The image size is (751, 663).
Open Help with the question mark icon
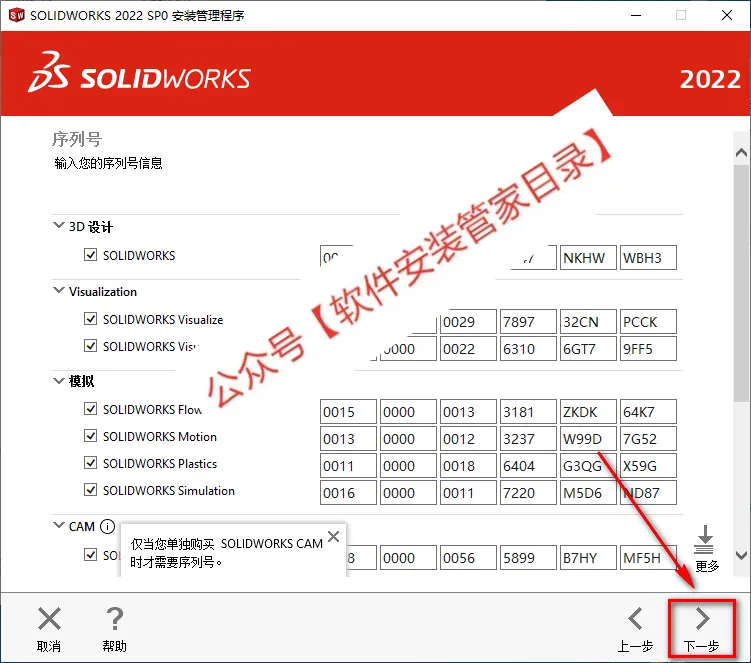[x=114, y=618]
